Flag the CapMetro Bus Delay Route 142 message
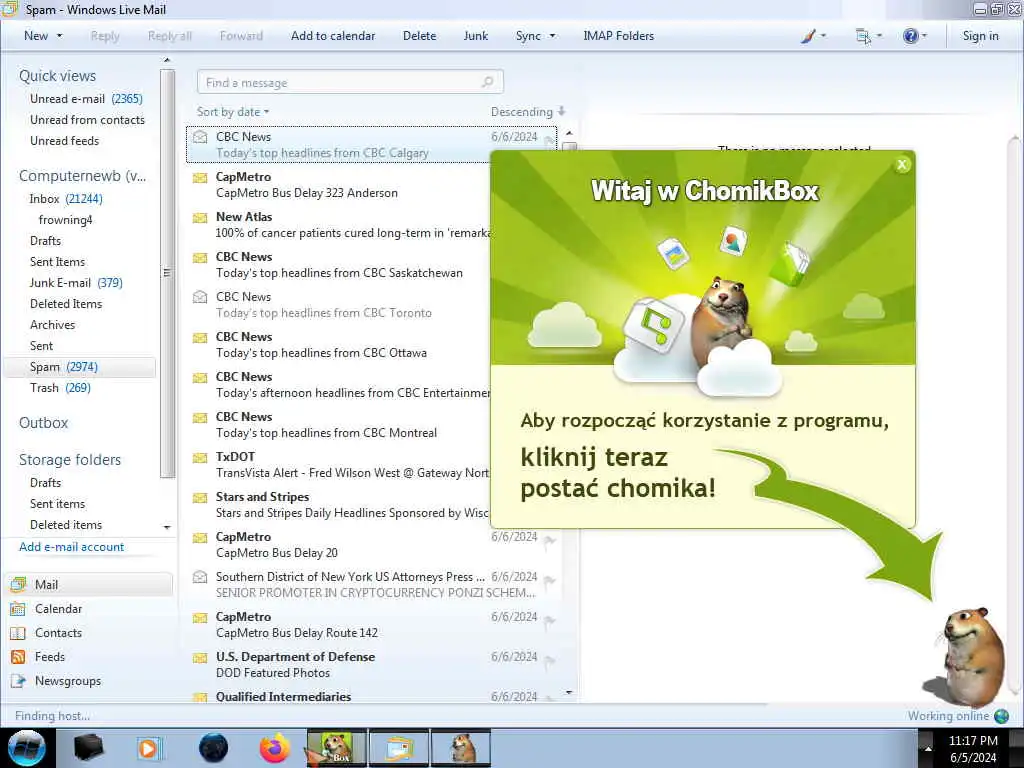Viewport: 1024px width, 768px height. (x=549, y=621)
